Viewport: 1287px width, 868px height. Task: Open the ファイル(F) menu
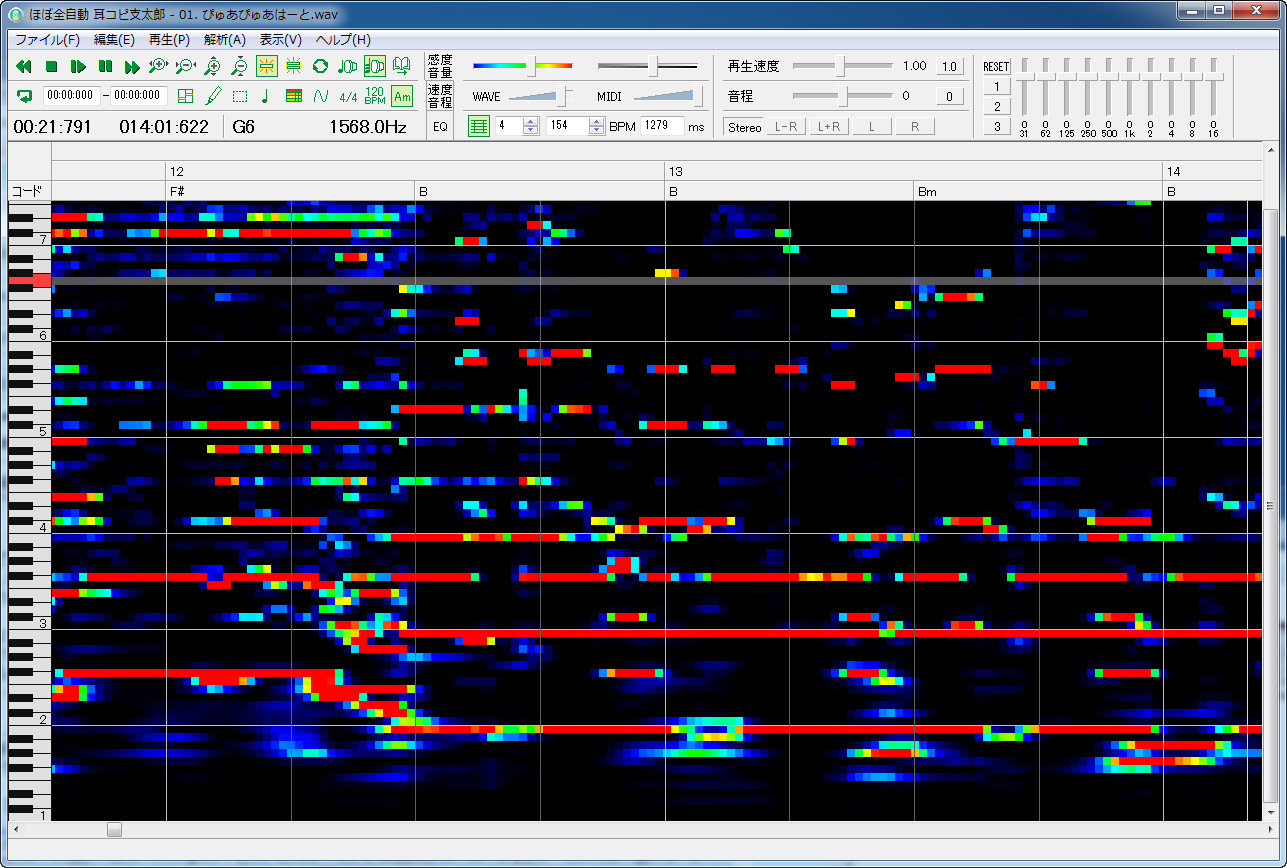click(47, 40)
